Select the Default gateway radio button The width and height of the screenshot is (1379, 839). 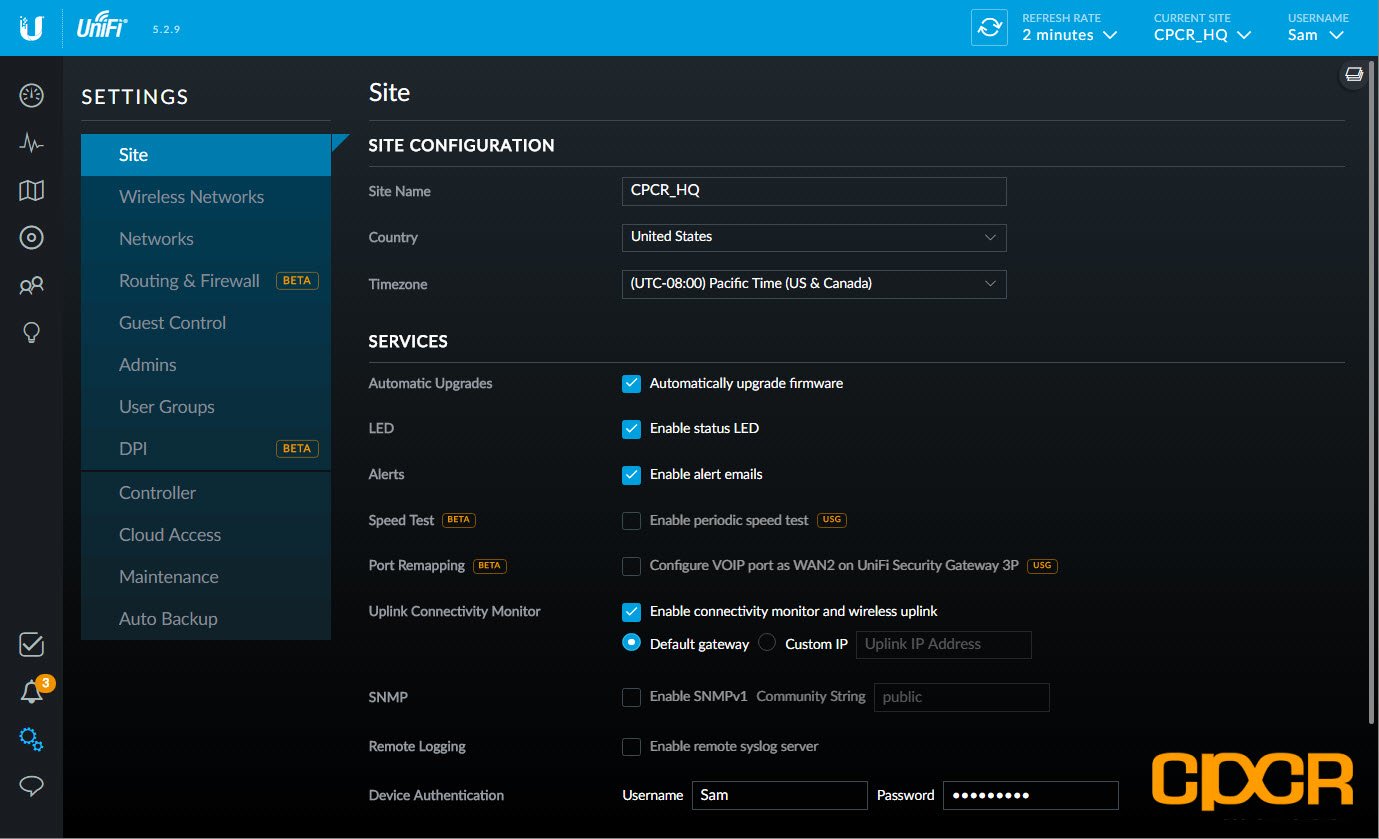point(631,643)
